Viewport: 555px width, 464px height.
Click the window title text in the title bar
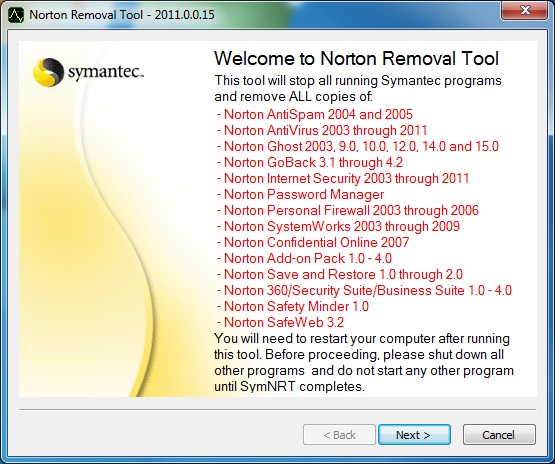tap(122, 15)
